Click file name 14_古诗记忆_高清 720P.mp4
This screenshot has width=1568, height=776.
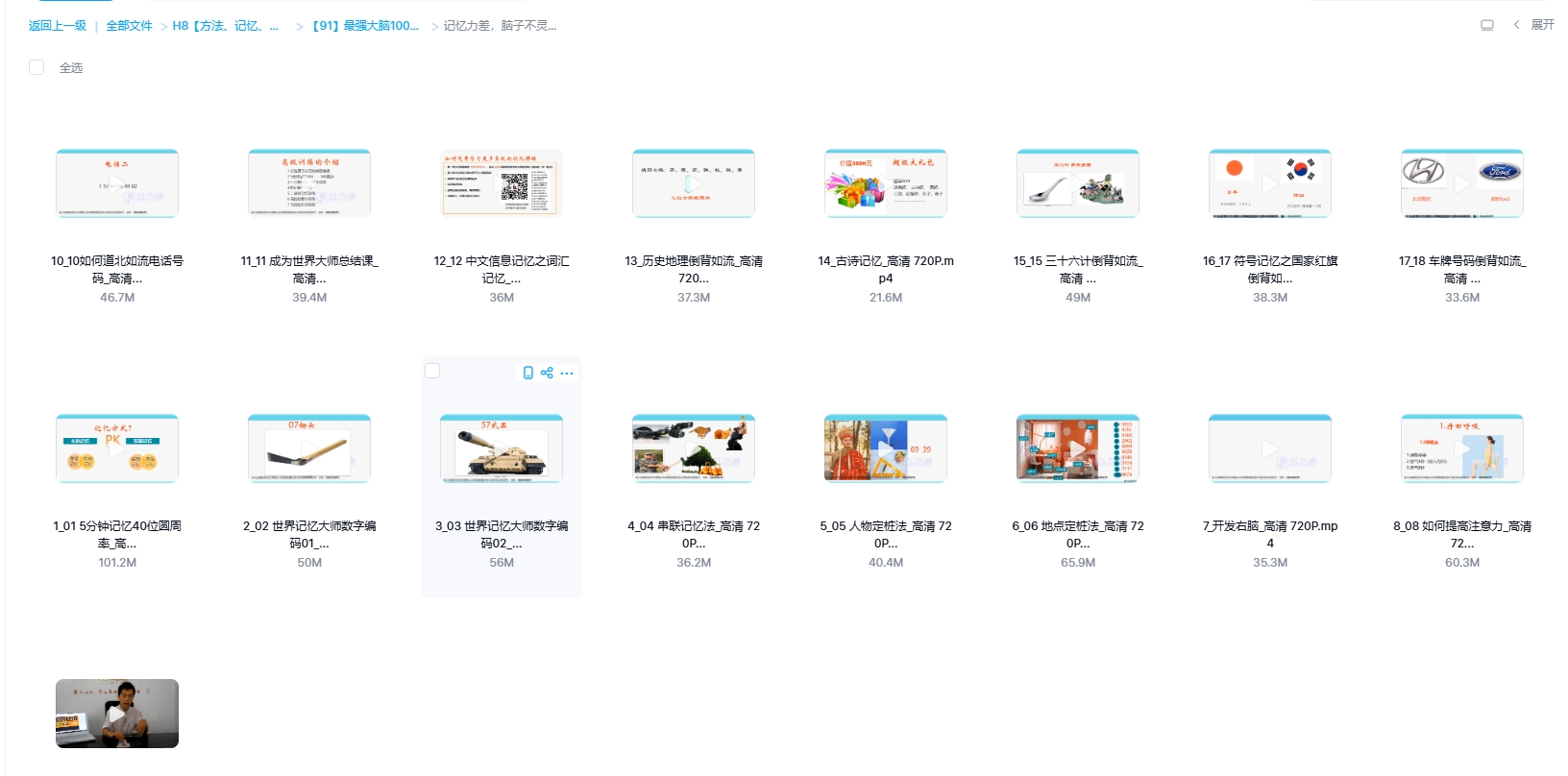click(886, 270)
